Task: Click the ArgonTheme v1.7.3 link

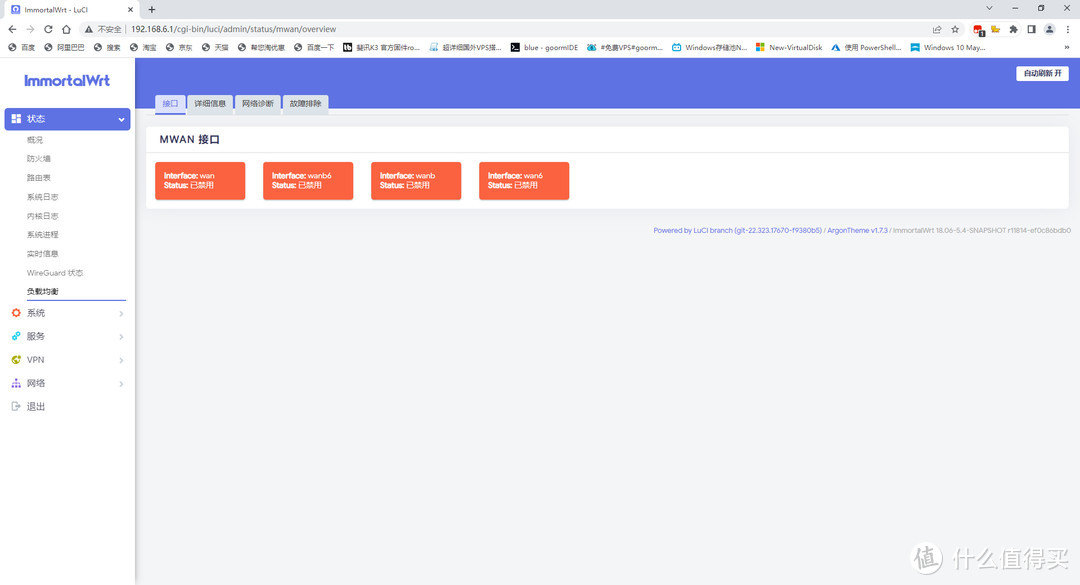Action: click(857, 230)
